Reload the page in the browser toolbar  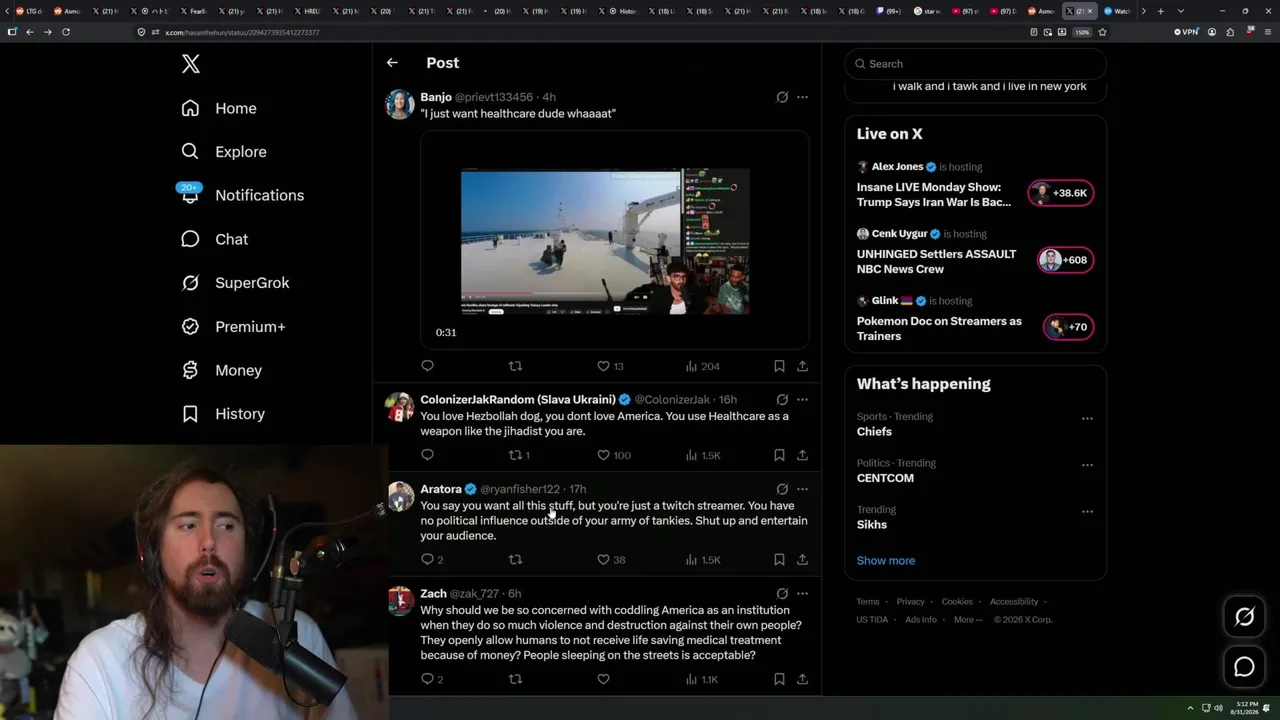66,32
